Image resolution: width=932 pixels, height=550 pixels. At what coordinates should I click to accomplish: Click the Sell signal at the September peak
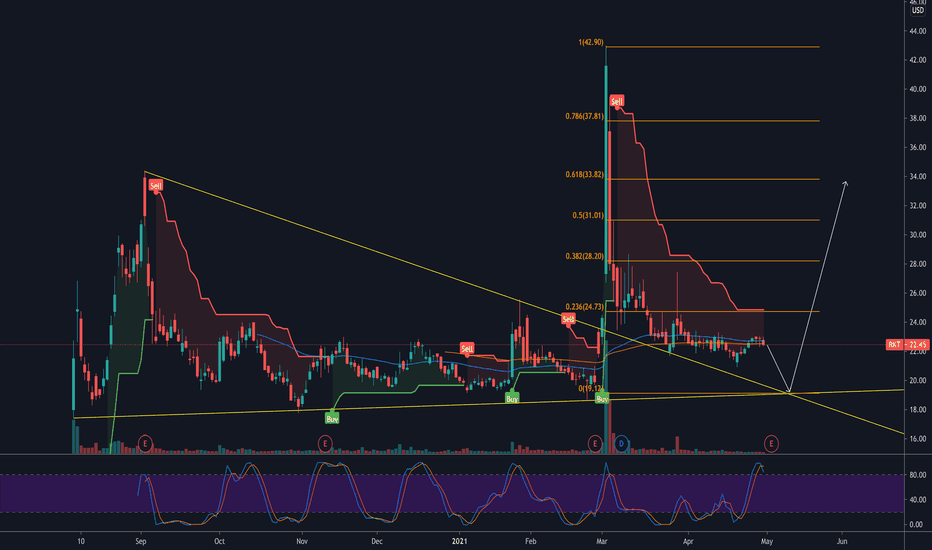(x=156, y=186)
